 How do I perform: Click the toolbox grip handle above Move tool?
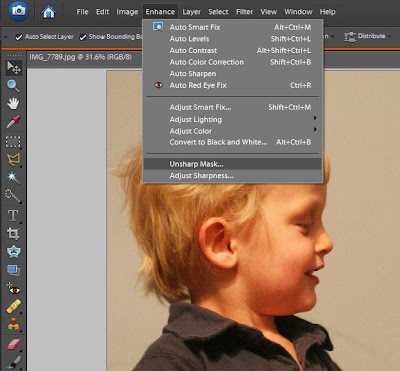(13, 55)
